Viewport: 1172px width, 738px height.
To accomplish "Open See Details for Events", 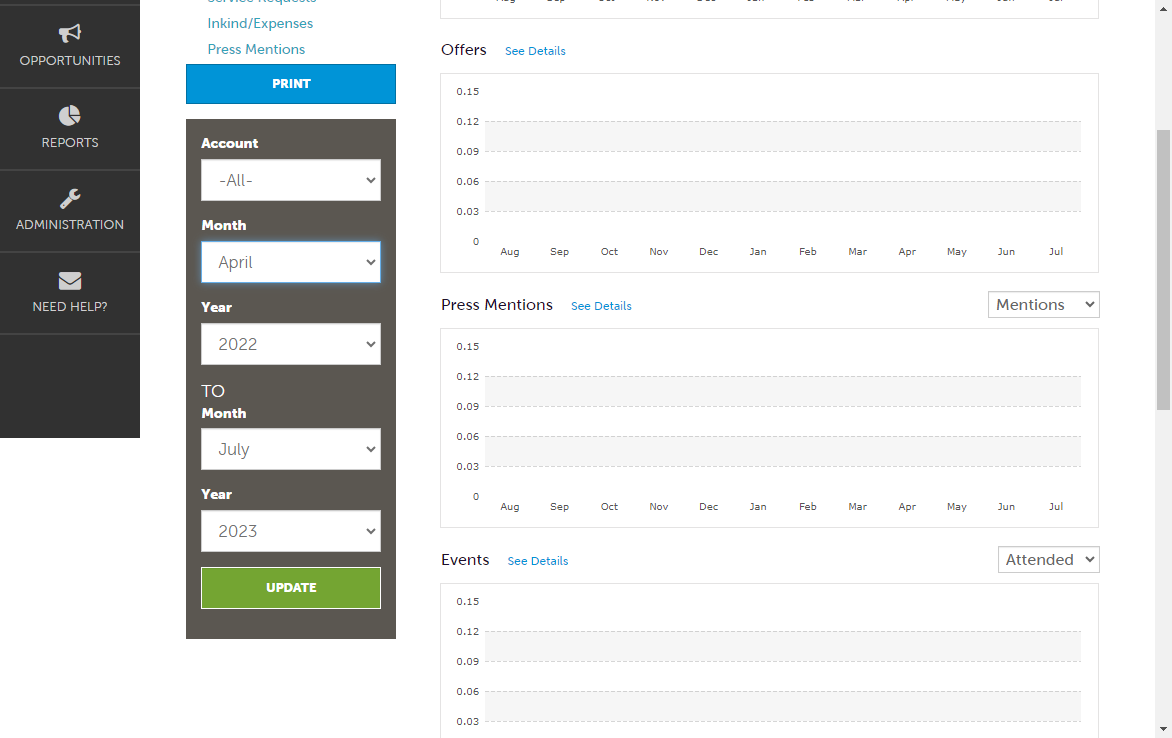I will click(x=537, y=561).
